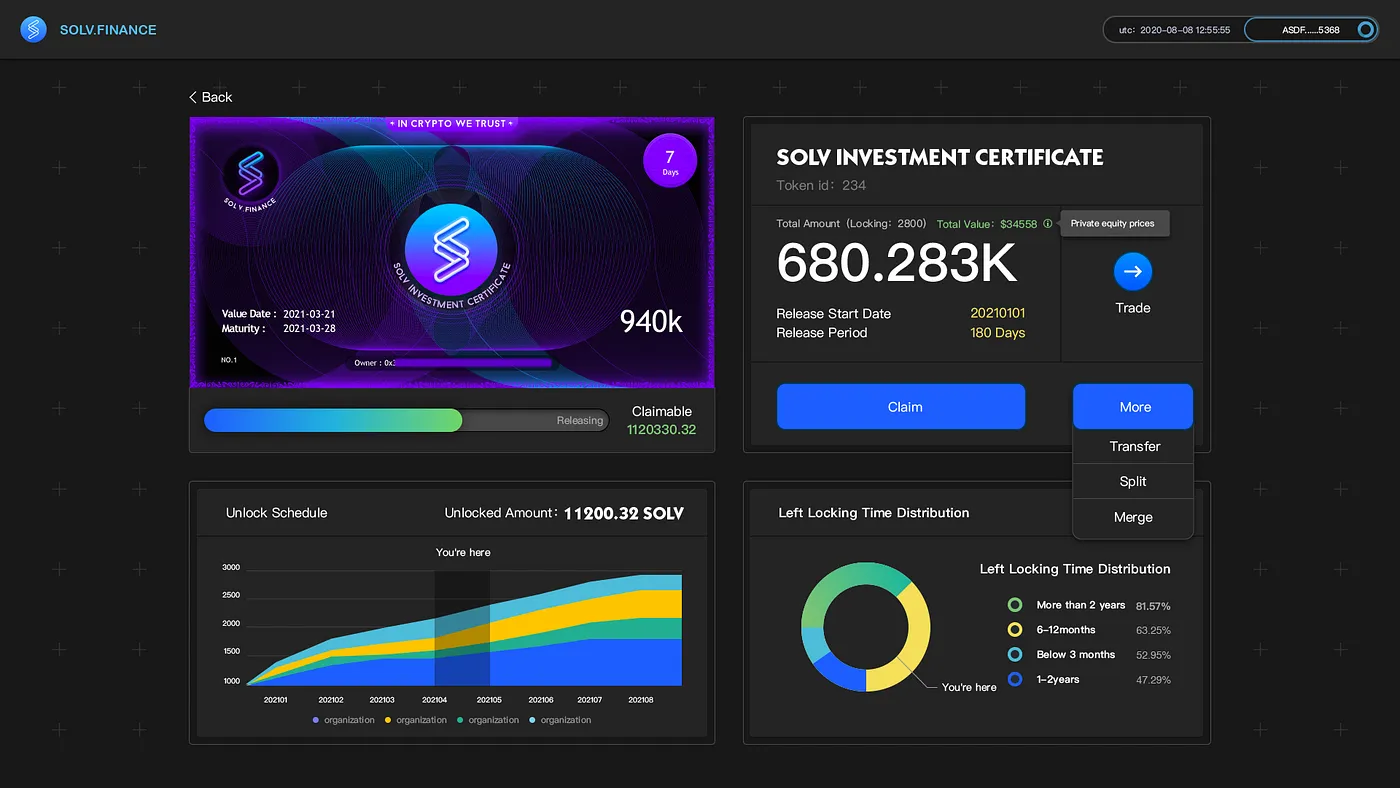Click the 3000 label on the chart y-axis
Viewport: 1400px width, 788px height.
pyautogui.click(x=231, y=568)
